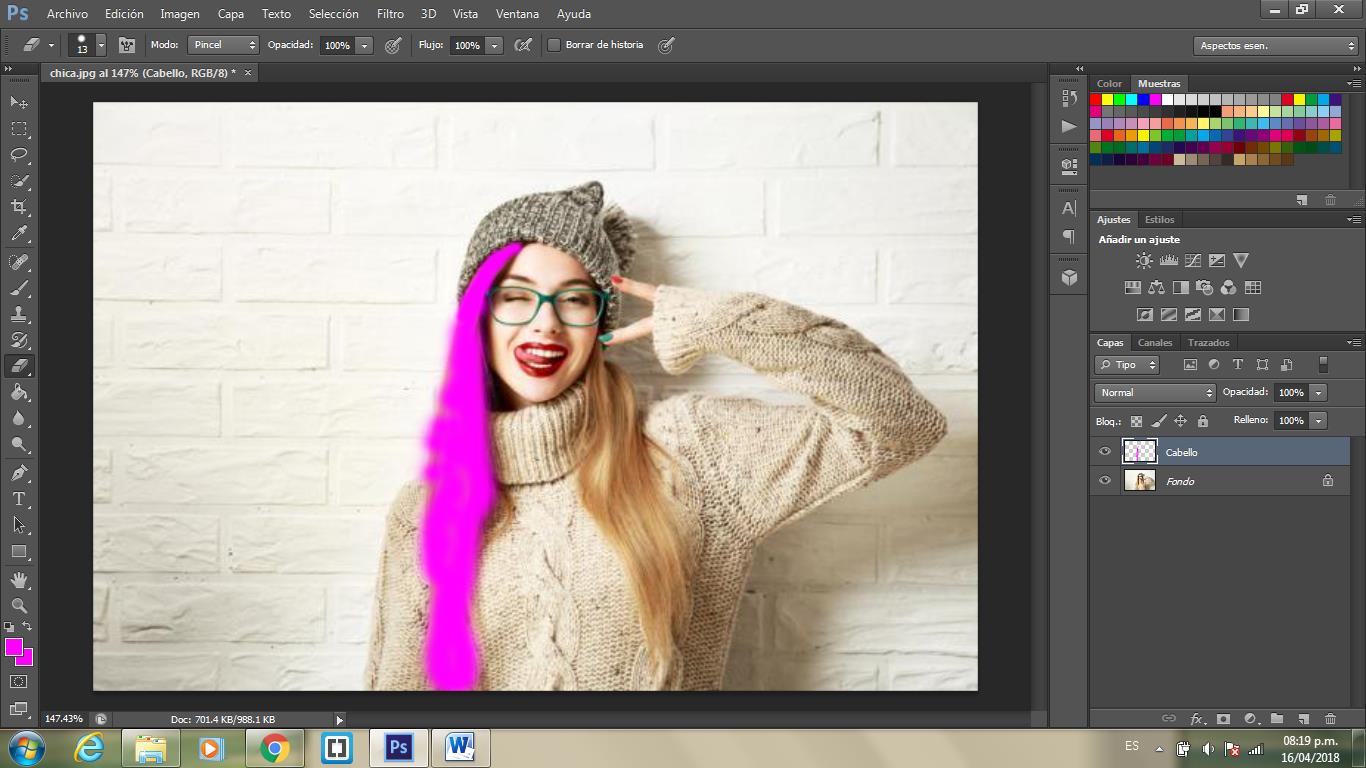This screenshot has width=1366, height=768.
Task: Click the Cabello layer thumbnail
Action: [x=1140, y=452]
